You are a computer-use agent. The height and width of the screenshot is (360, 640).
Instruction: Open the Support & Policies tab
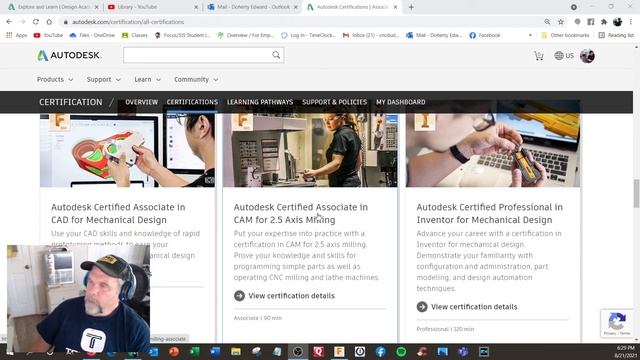point(334,102)
